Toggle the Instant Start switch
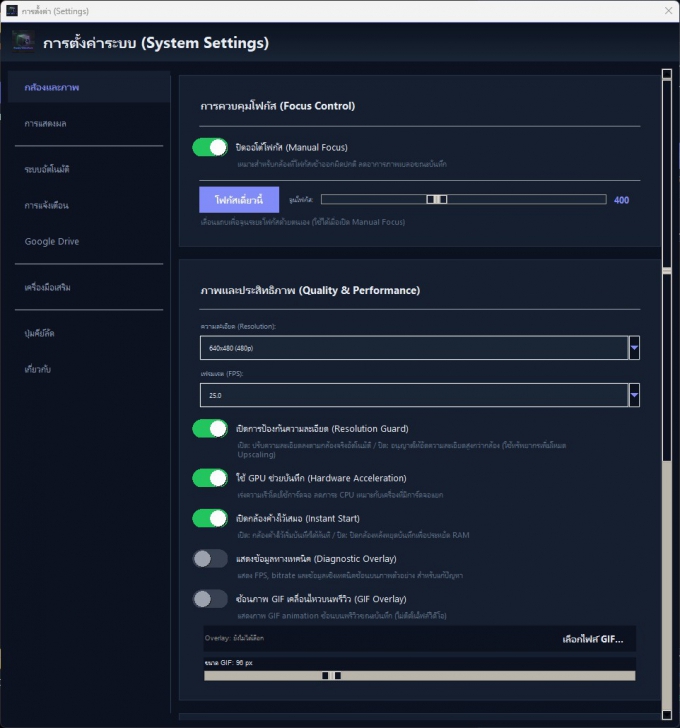The height and width of the screenshot is (728, 680). 210,518
